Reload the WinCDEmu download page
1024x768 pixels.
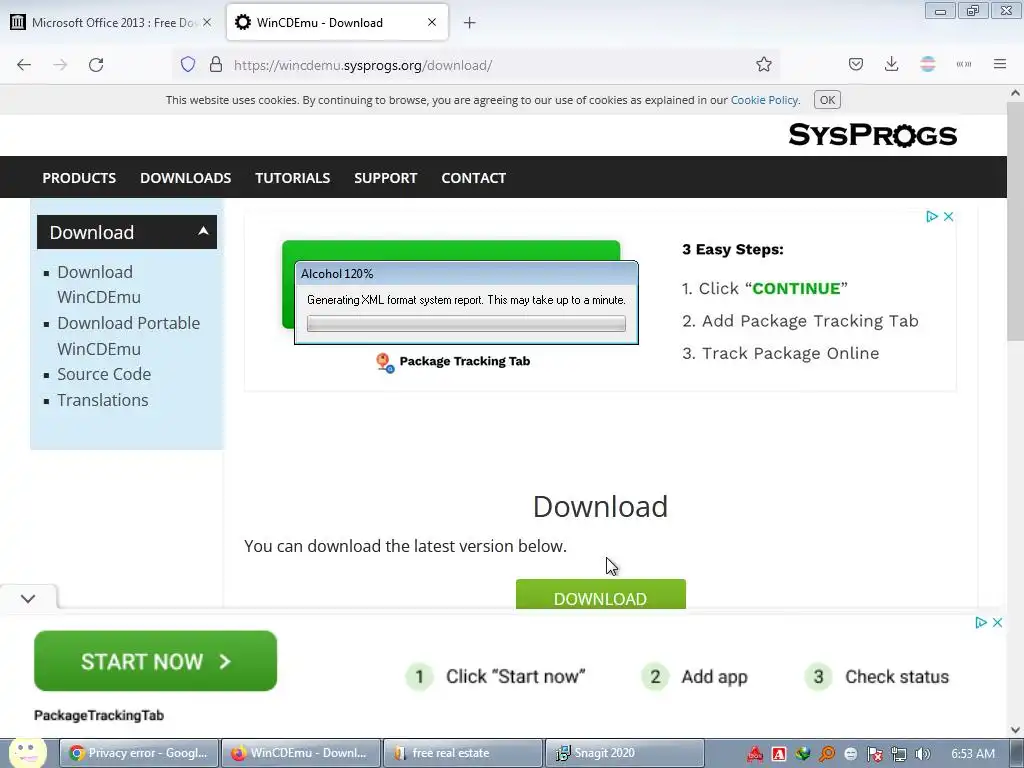pos(96,65)
